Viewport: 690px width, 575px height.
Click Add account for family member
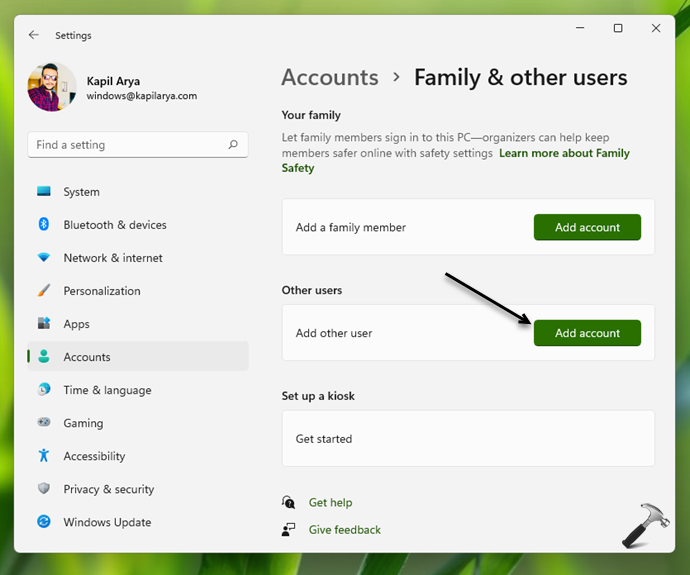point(587,227)
